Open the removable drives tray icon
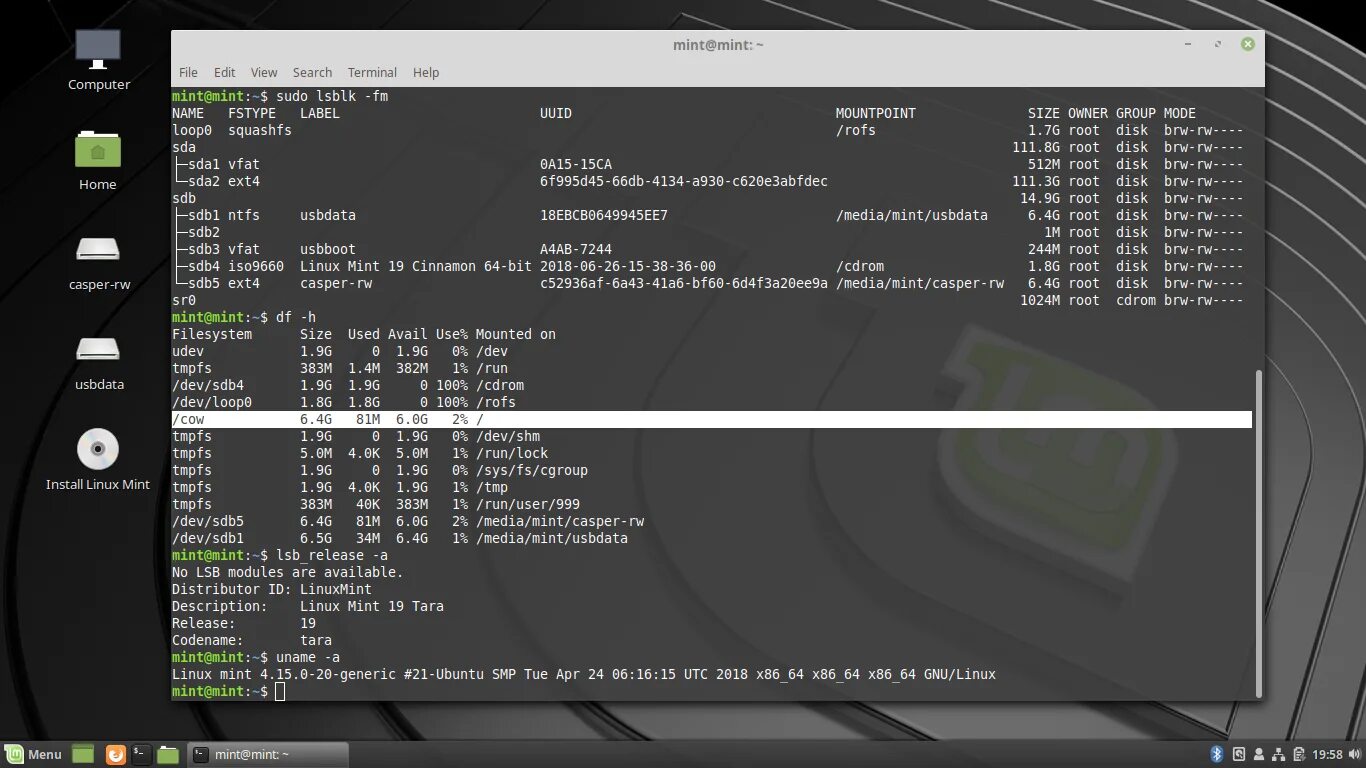Viewport: 1366px width, 768px height. [1238, 755]
